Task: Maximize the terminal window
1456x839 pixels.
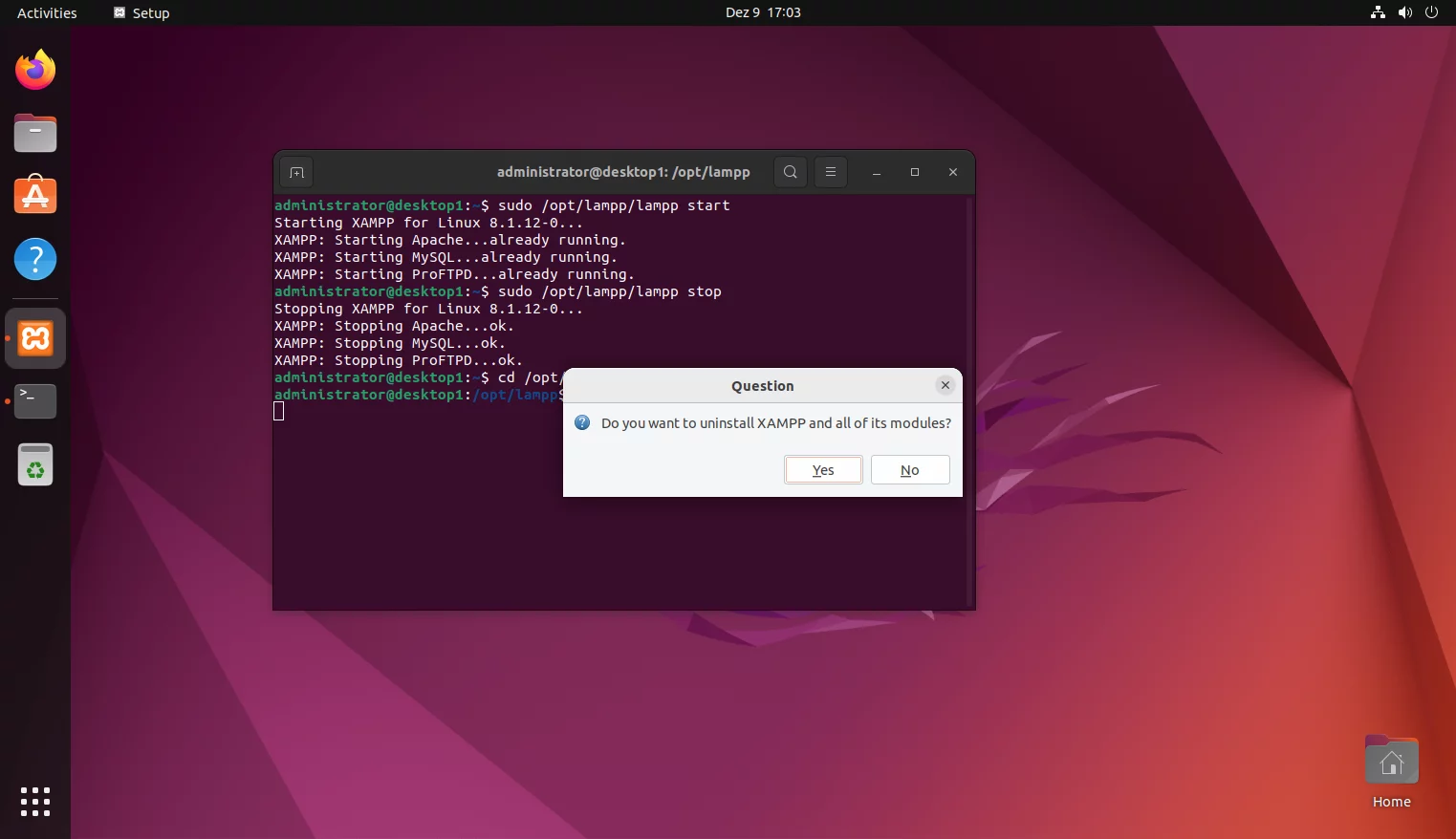Action: point(915,172)
